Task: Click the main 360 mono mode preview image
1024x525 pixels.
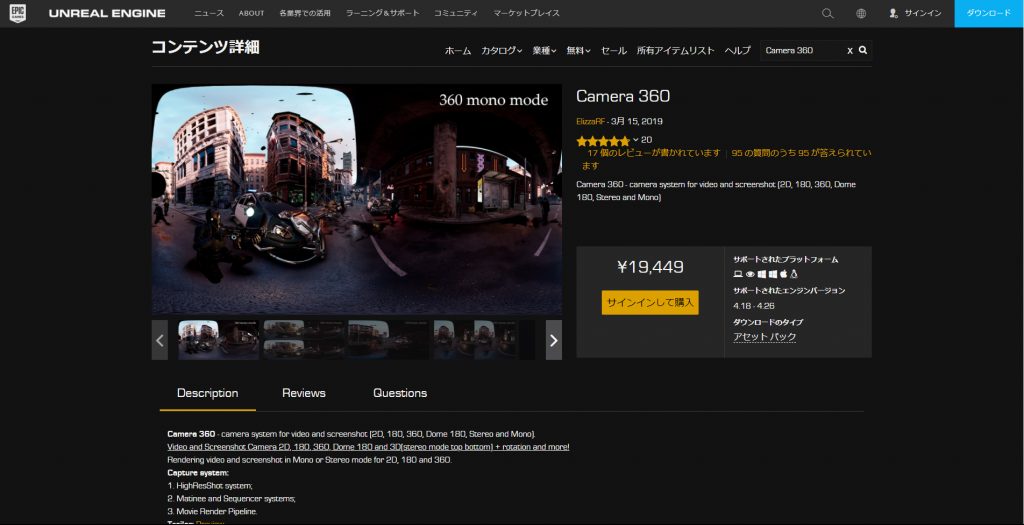Action: [x=357, y=199]
